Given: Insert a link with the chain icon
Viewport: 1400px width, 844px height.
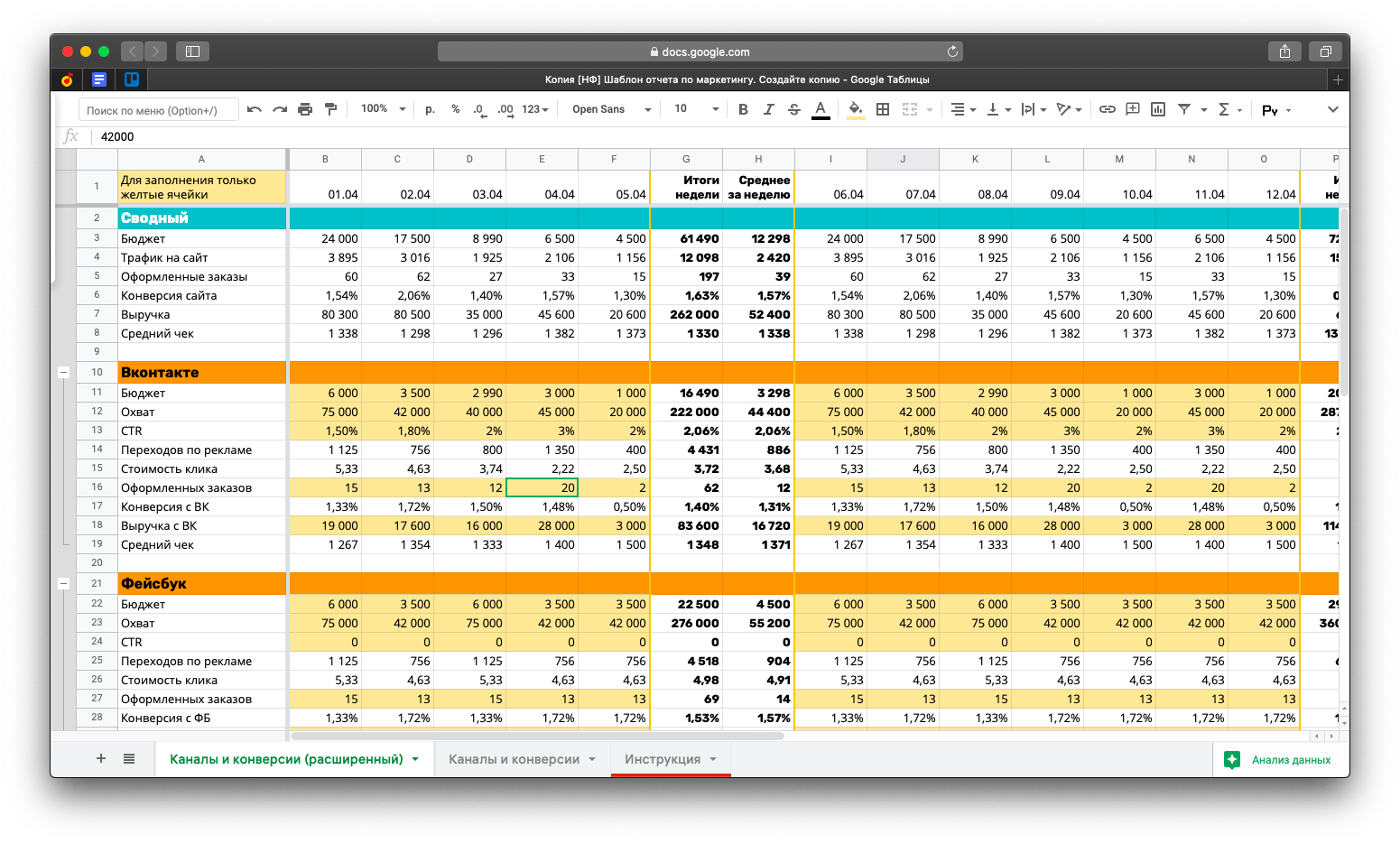Looking at the screenshot, I should point(1107,109).
